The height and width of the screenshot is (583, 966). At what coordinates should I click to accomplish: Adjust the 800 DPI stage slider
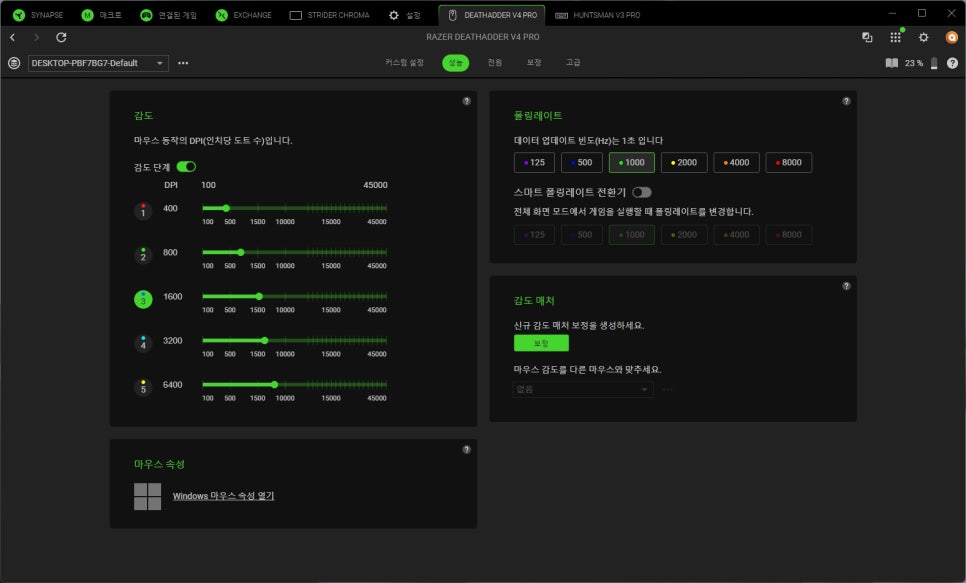tap(294, 252)
